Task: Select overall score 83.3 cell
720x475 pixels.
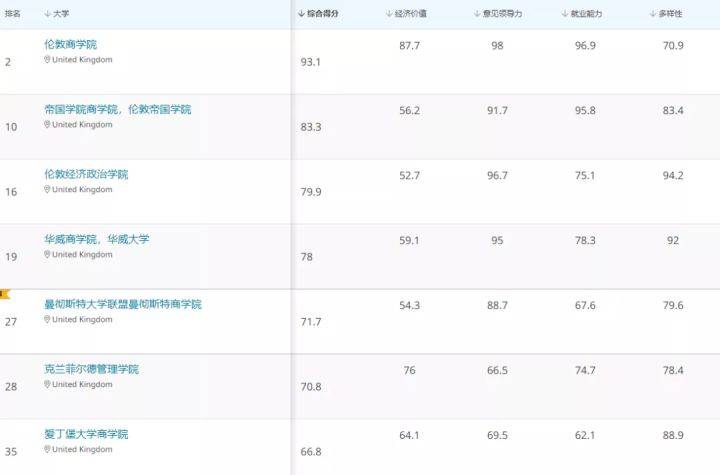Action: pyautogui.click(x=311, y=127)
